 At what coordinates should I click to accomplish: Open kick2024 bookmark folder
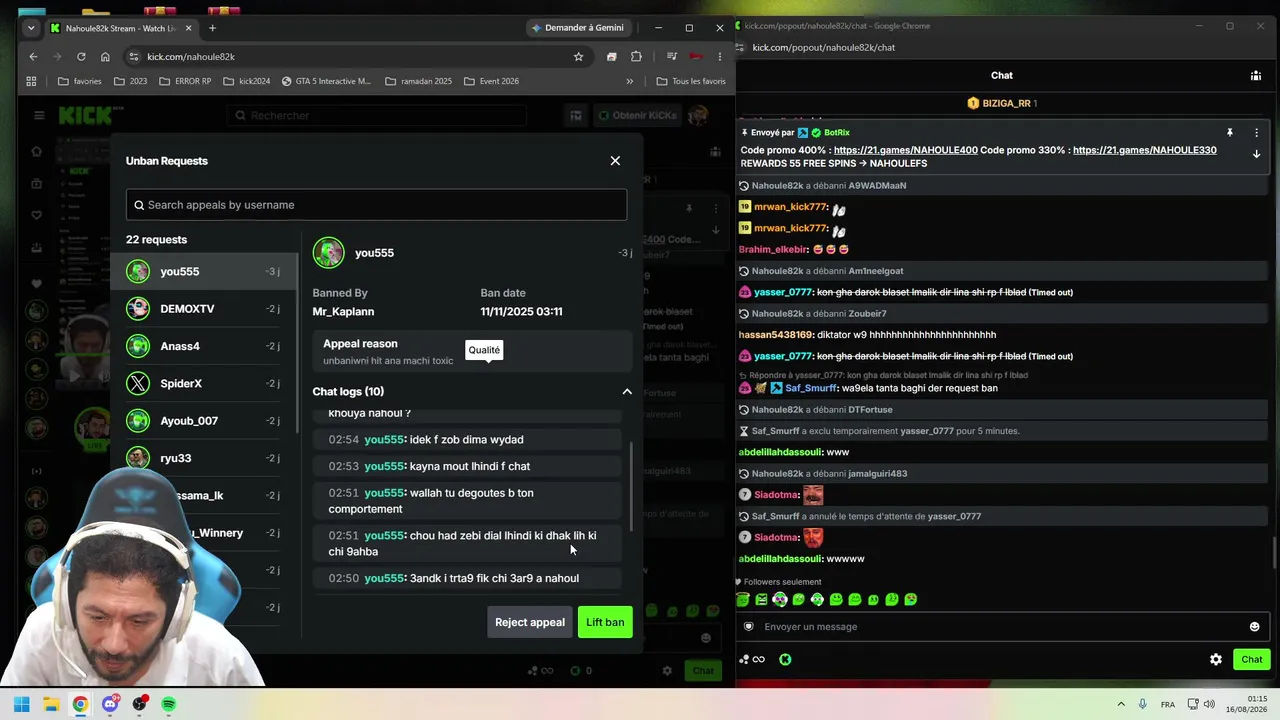[247, 81]
